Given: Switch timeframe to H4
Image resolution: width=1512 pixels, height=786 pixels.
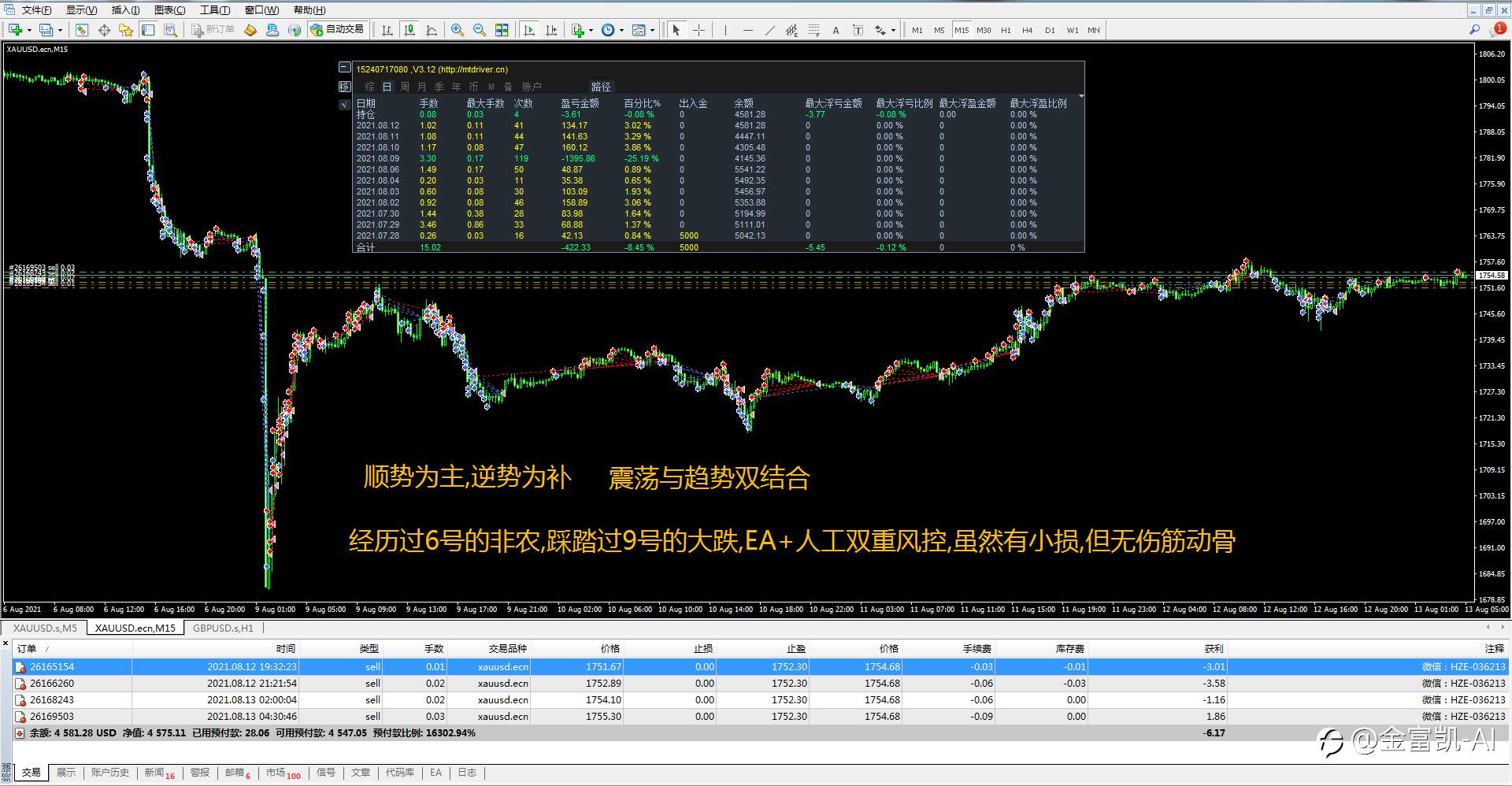Looking at the screenshot, I should (x=1028, y=30).
